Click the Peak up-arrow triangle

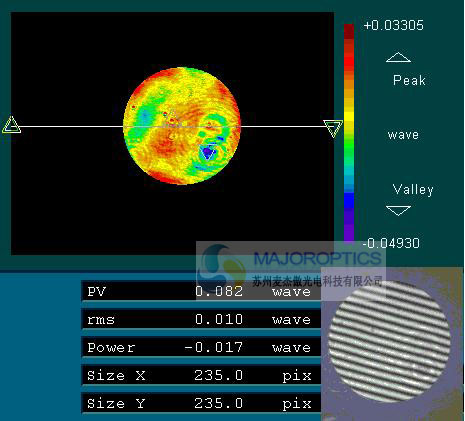click(x=398, y=57)
